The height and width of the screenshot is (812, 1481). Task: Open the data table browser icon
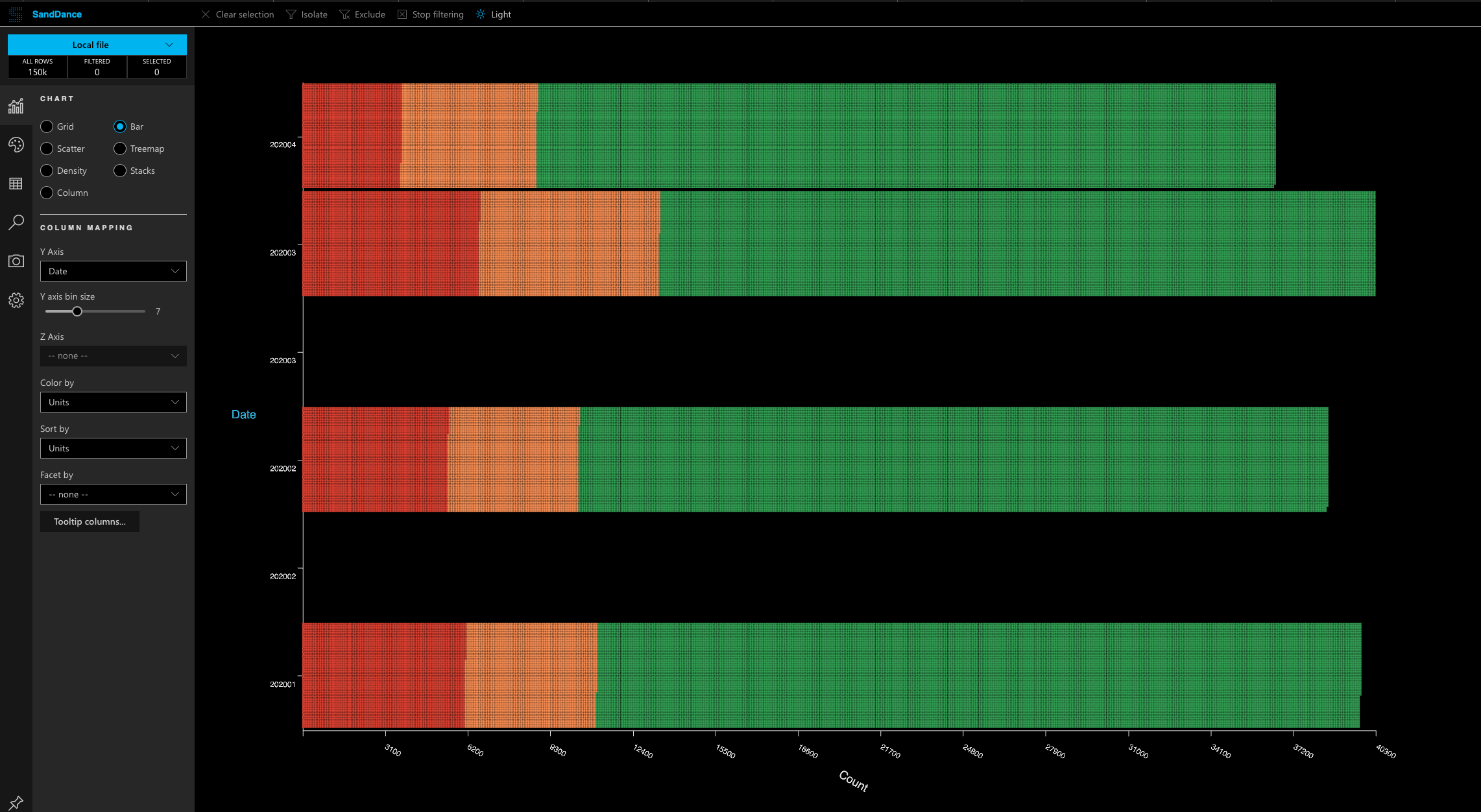16,184
